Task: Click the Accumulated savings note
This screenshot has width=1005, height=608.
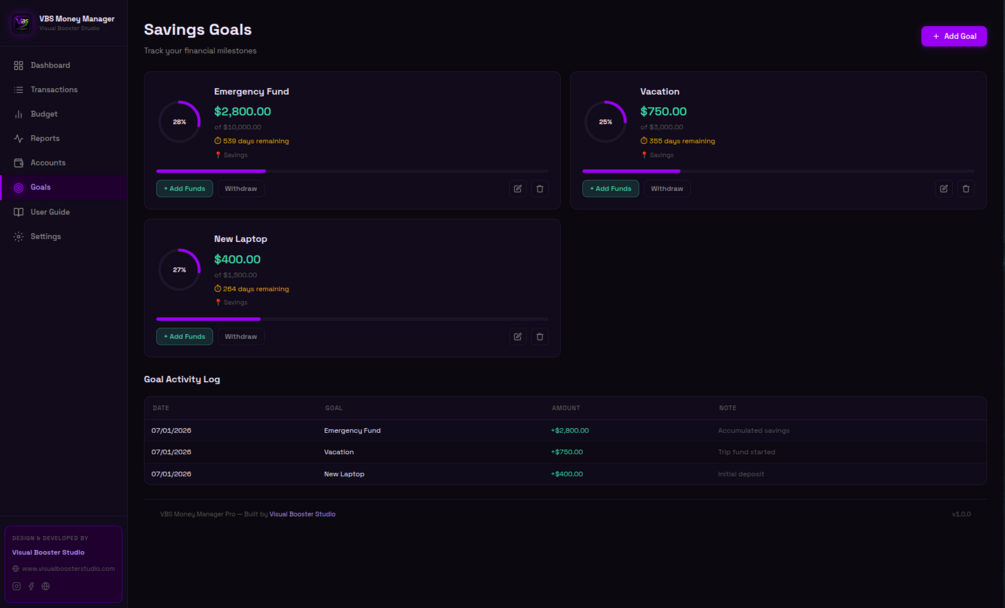Action: (754, 431)
